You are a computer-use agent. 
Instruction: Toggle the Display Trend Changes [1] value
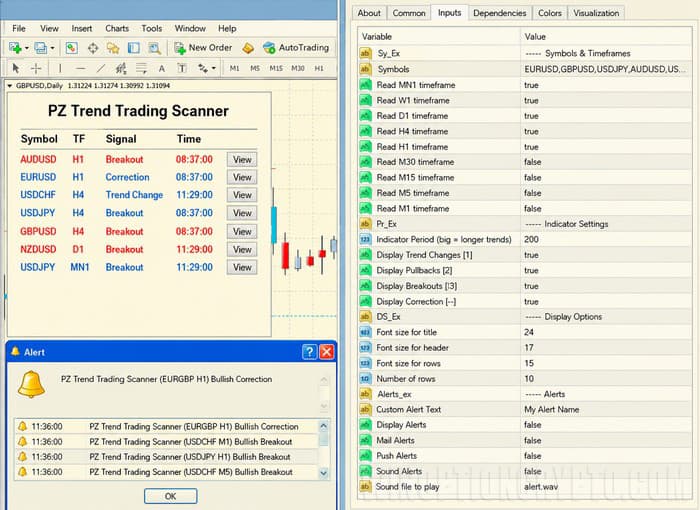tap(606, 255)
